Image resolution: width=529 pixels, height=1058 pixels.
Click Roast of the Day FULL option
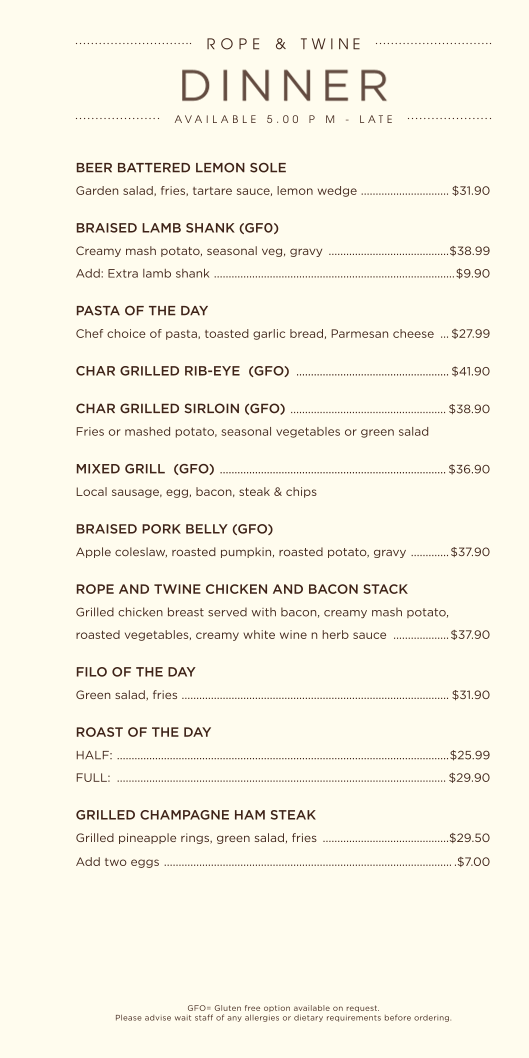click(283, 778)
